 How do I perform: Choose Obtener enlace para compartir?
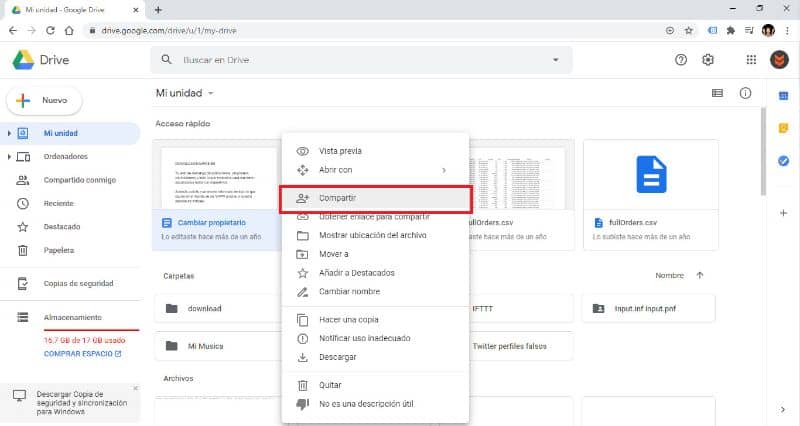coord(375,217)
